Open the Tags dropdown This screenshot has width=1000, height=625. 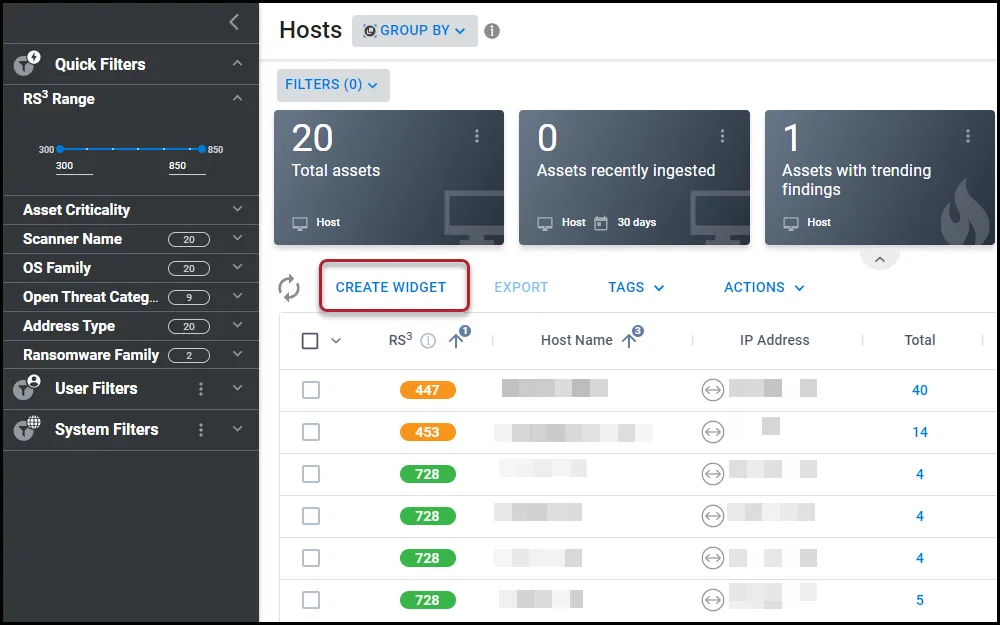[636, 288]
